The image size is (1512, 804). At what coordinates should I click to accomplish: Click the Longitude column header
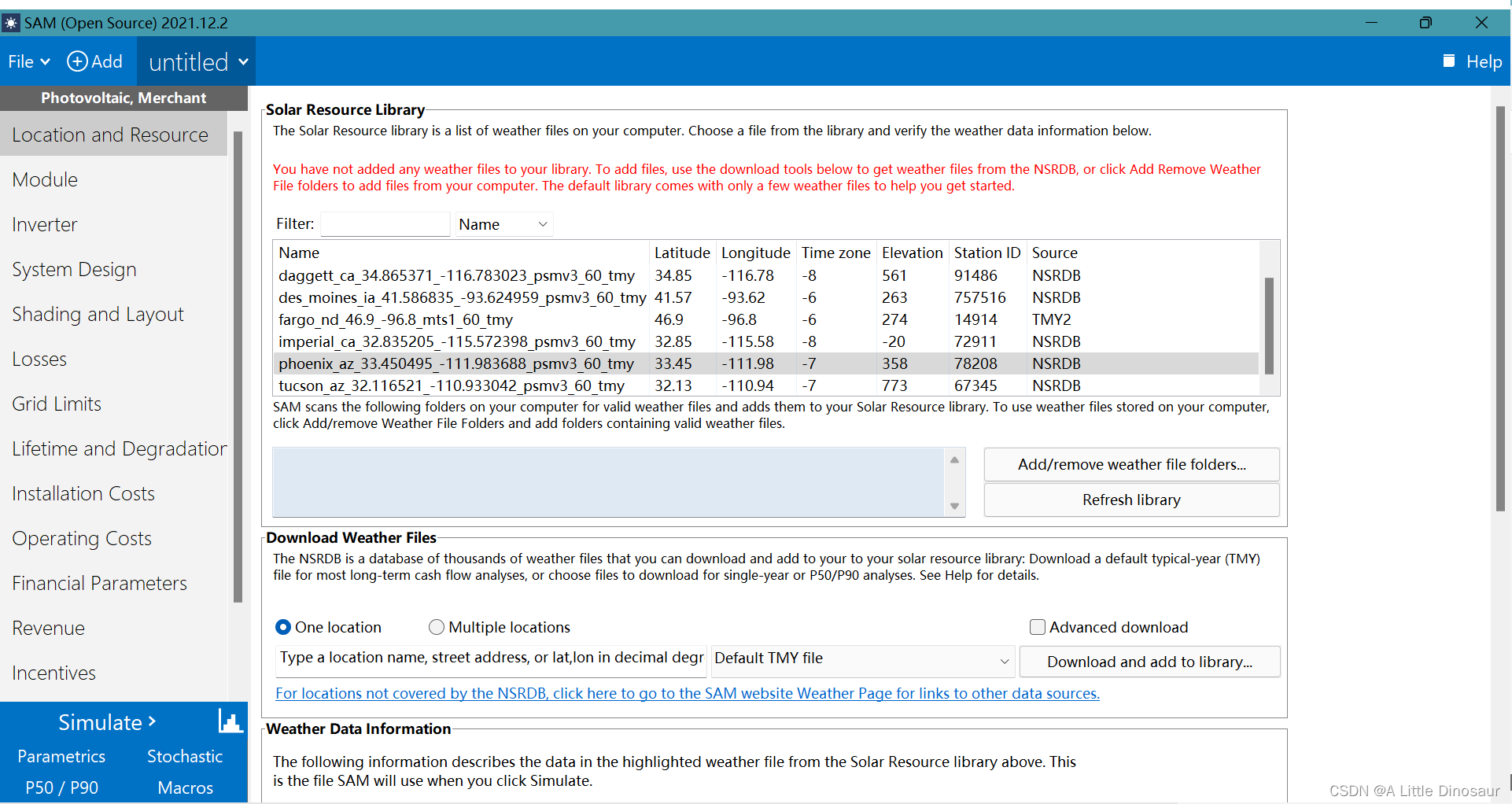click(756, 253)
